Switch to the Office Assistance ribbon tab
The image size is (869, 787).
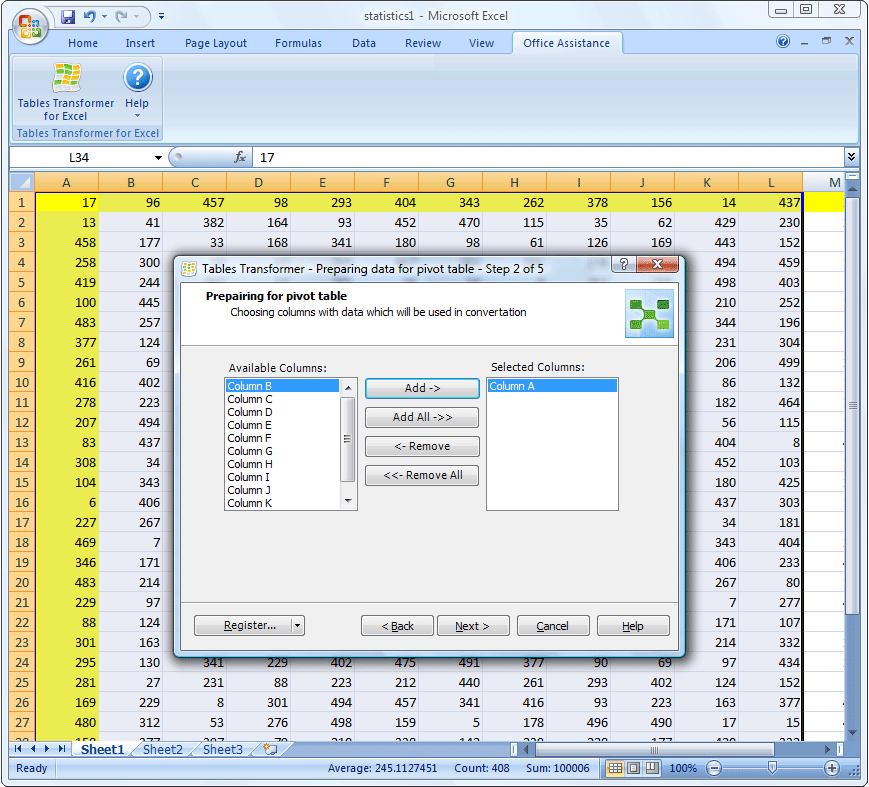[x=567, y=43]
